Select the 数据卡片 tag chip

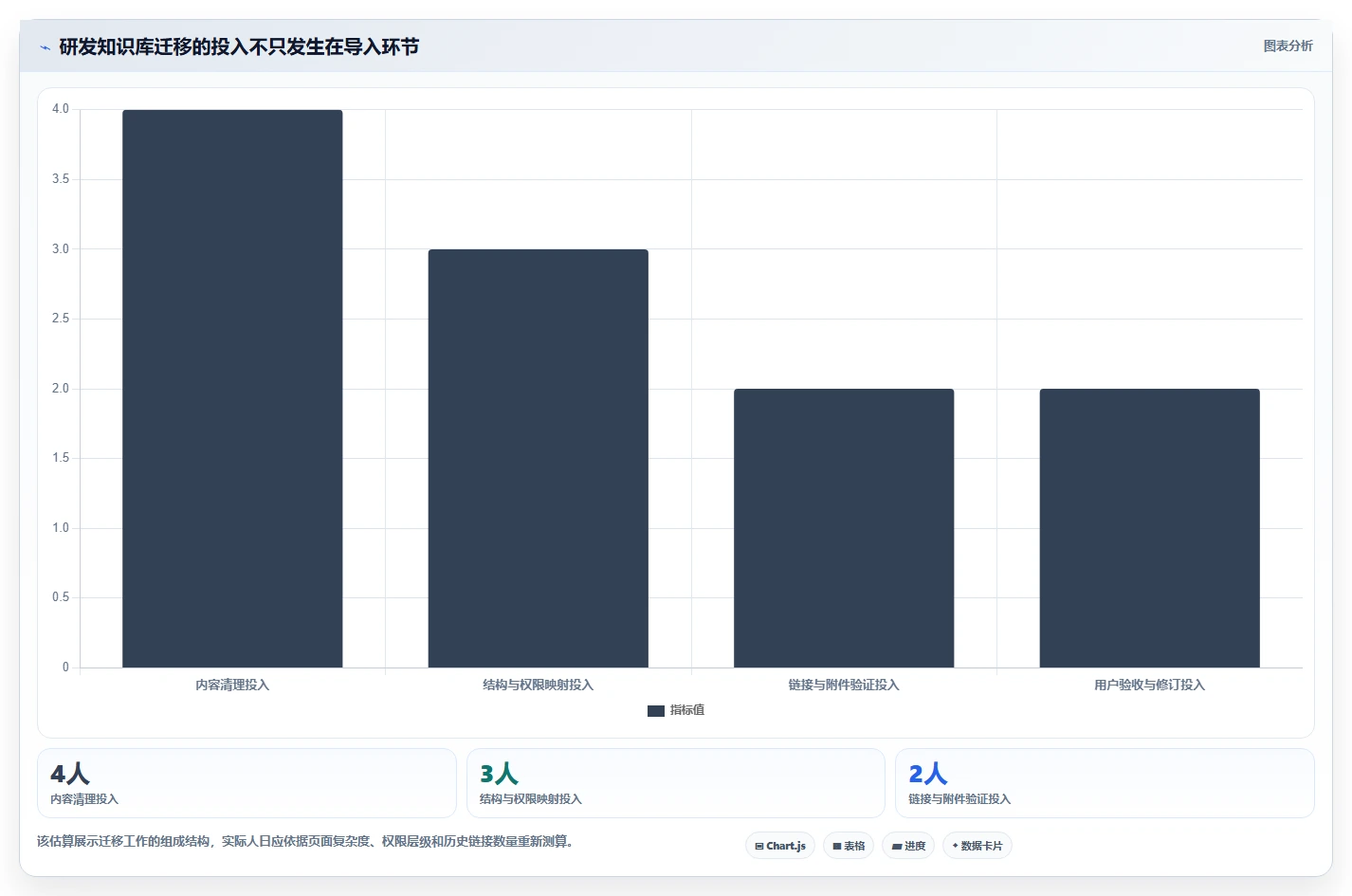click(977, 846)
